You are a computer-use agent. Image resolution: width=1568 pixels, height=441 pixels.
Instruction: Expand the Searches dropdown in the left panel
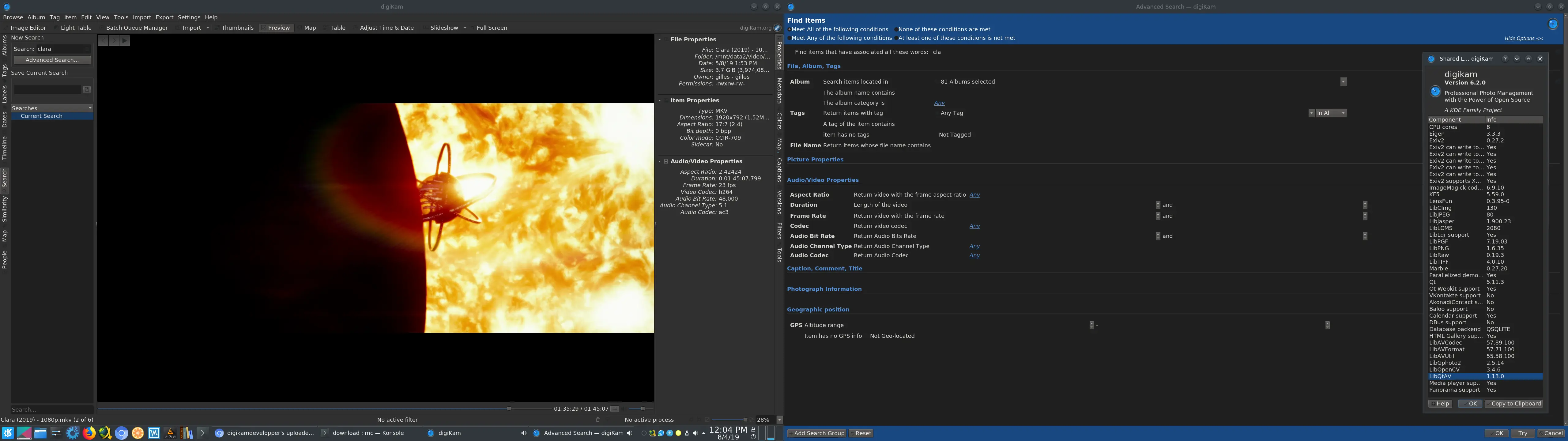pos(89,108)
